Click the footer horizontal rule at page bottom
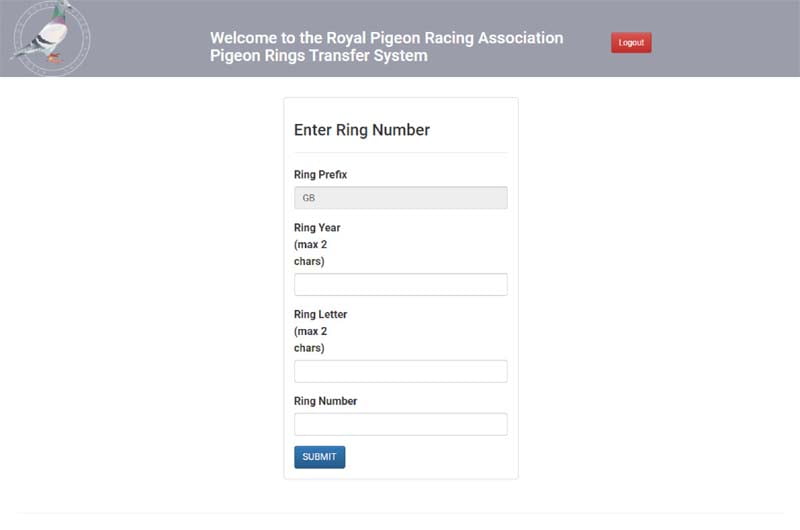 [x=400, y=513]
